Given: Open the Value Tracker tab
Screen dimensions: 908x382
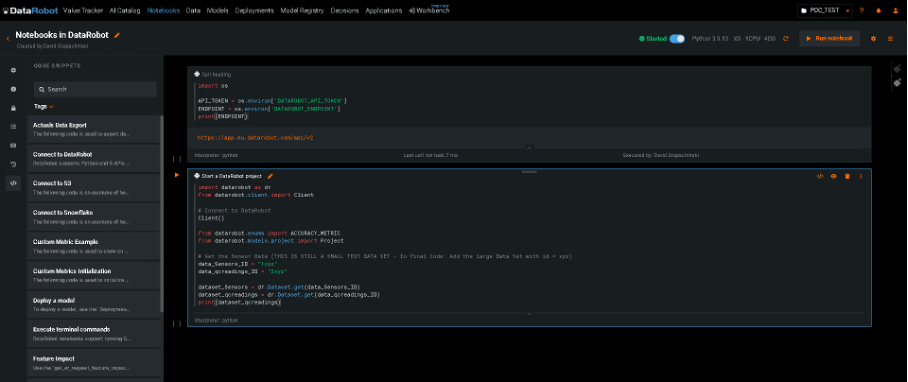Looking at the screenshot, I should coord(83,10).
